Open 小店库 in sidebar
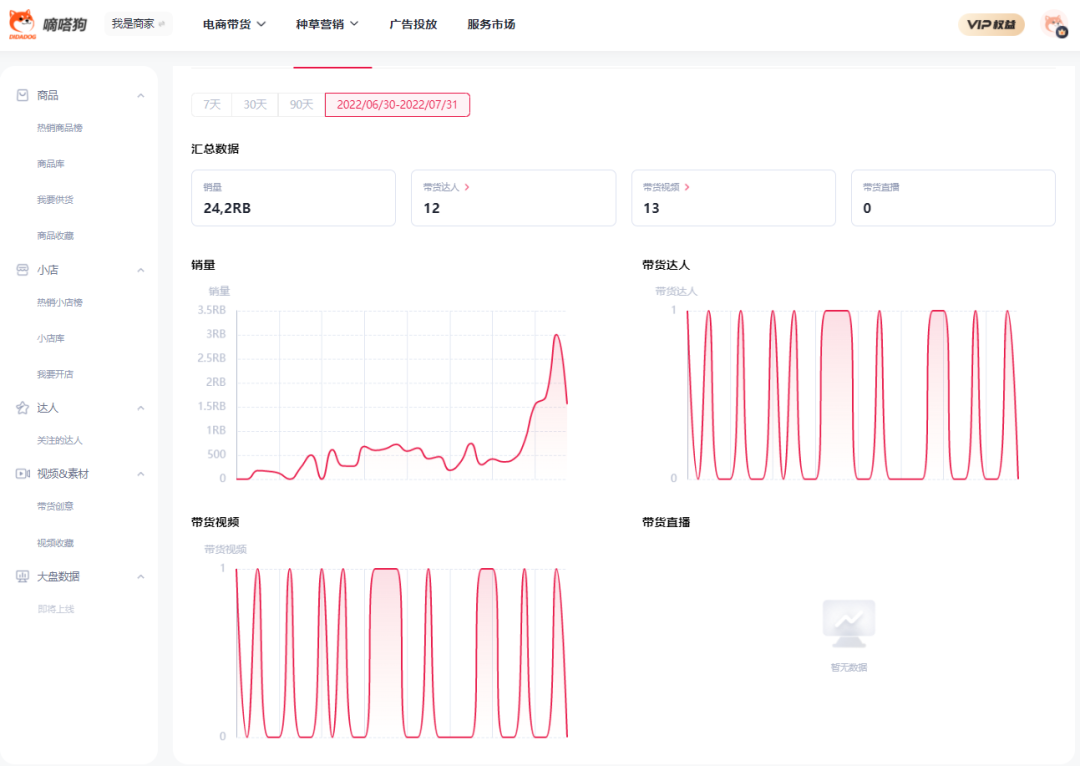 tap(51, 338)
